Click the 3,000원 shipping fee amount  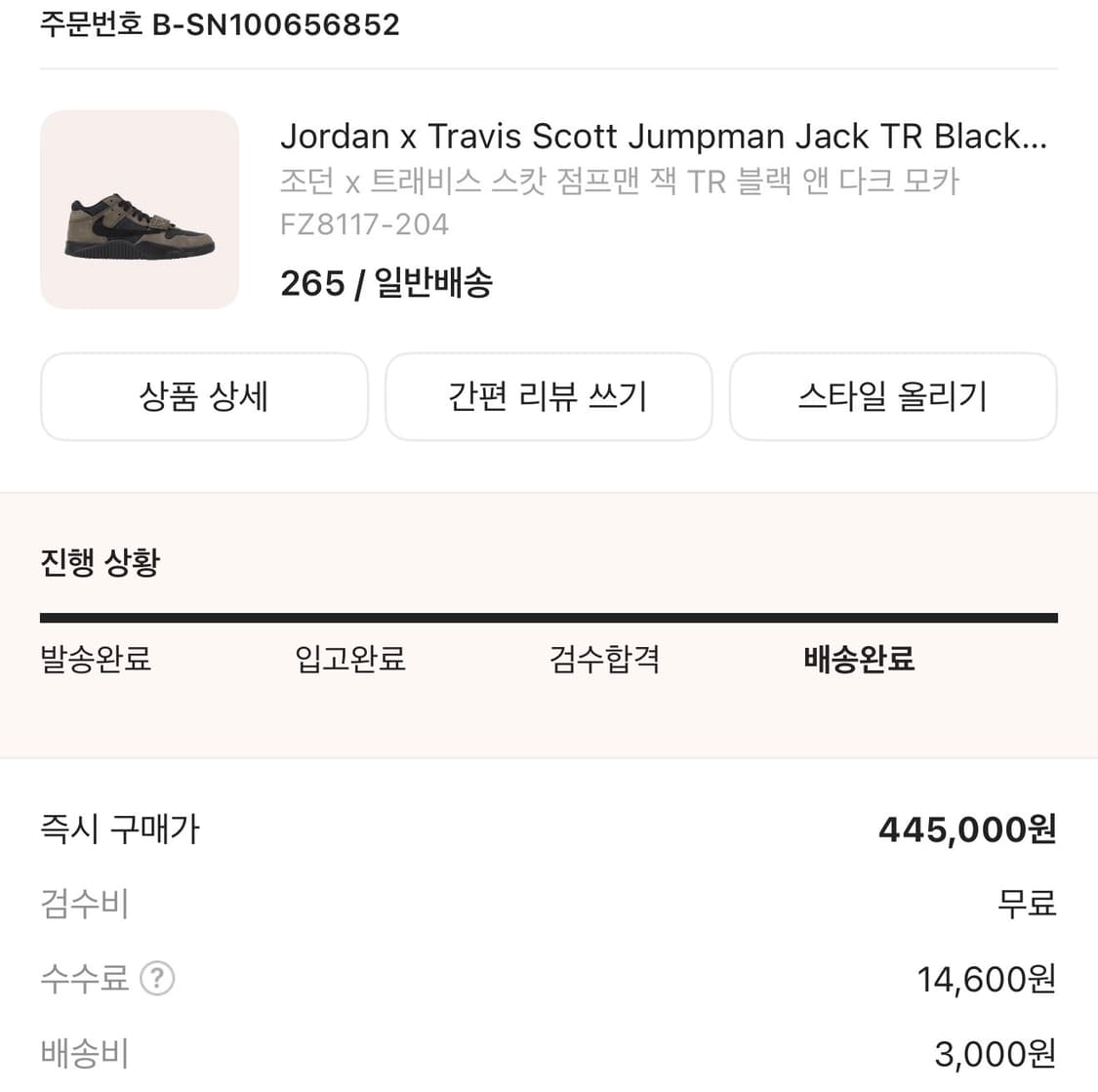click(x=995, y=1054)
